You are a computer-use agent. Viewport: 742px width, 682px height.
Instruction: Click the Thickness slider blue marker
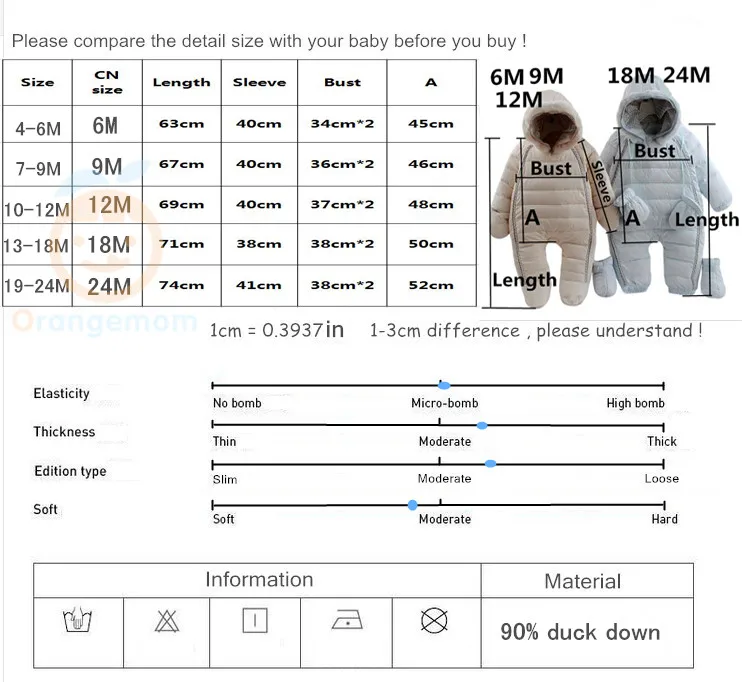(482, 425)
